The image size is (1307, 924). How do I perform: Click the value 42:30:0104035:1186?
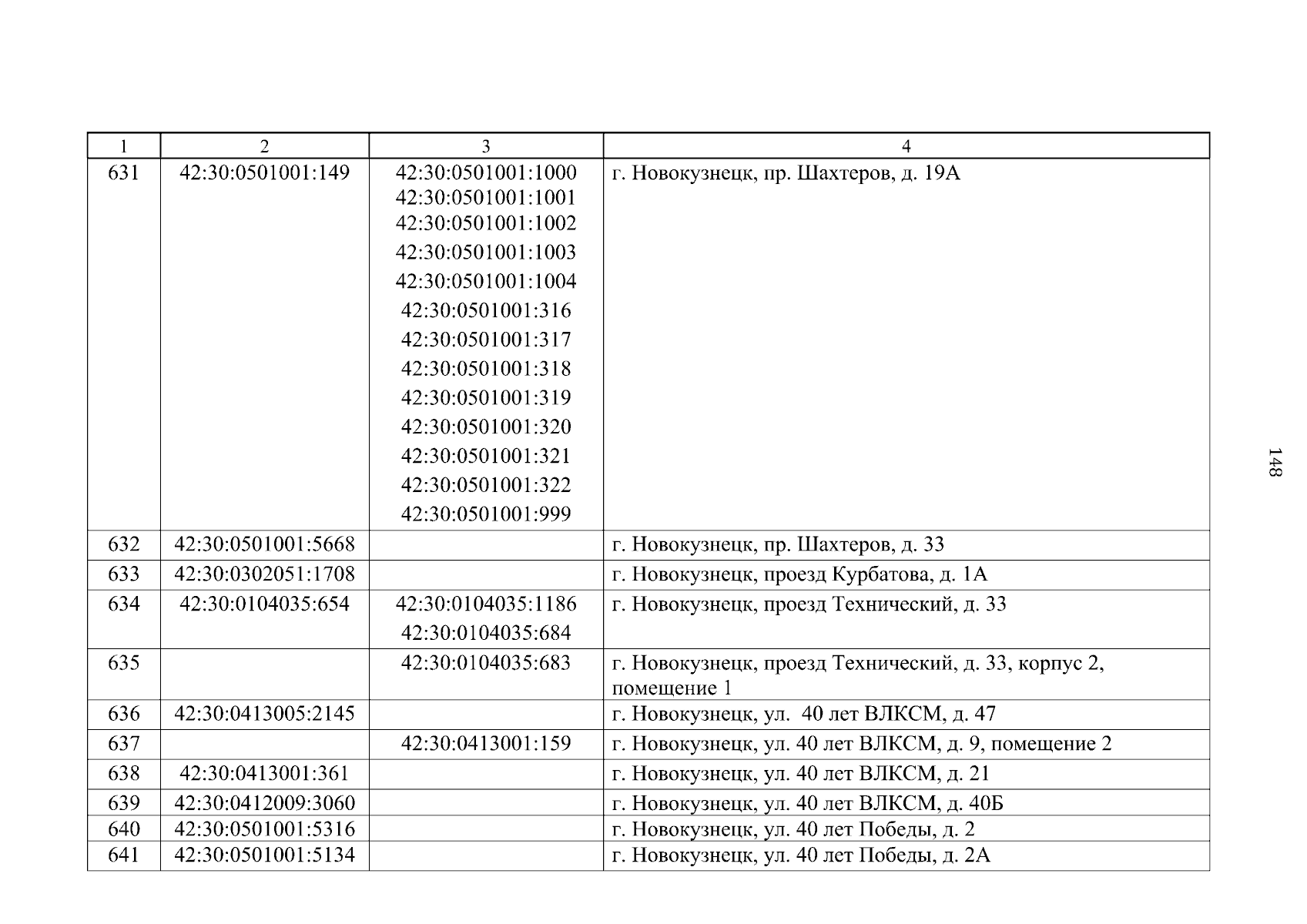[x=486, y=604]
